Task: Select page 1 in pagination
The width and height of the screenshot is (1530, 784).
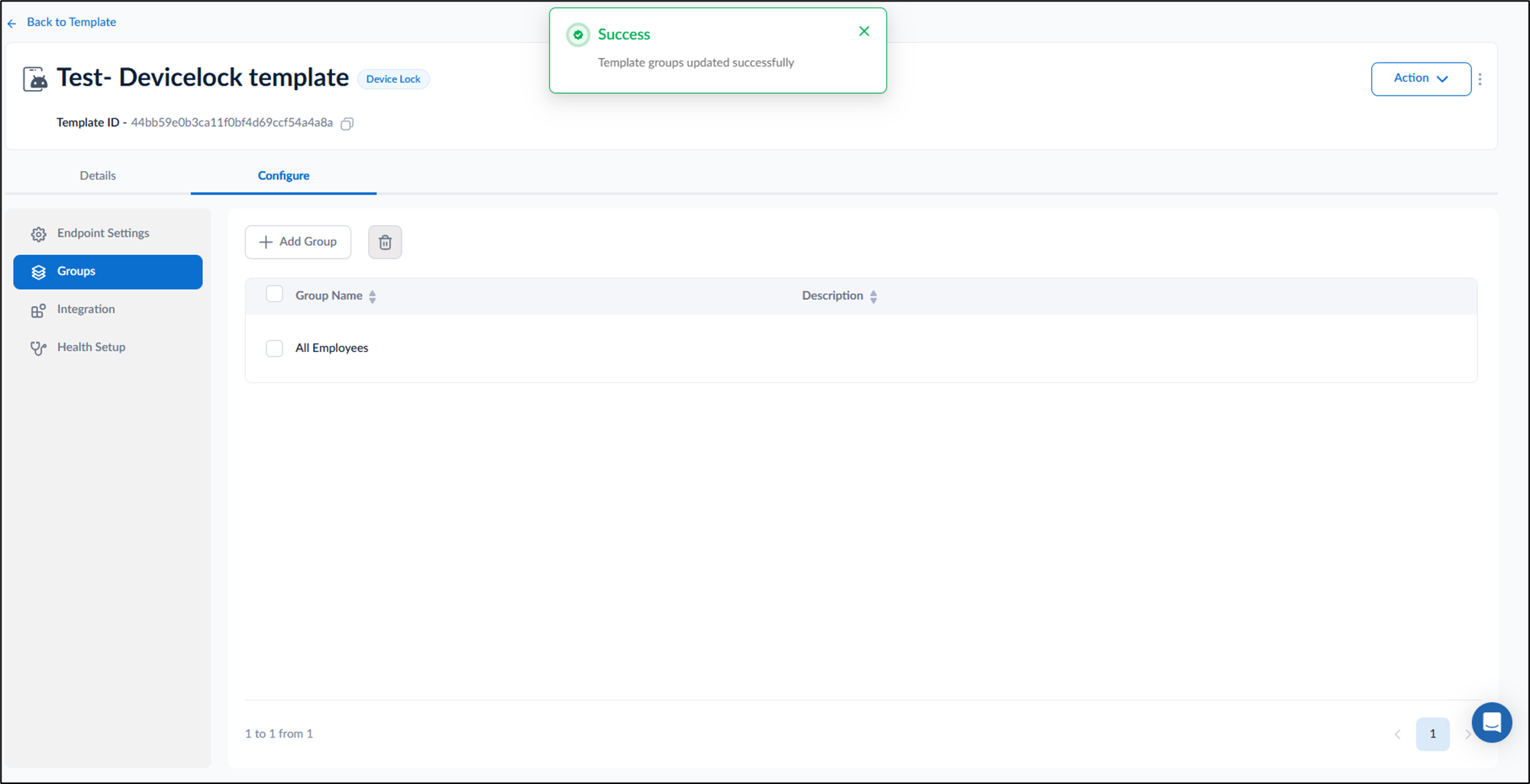Action: [1432, 734]
